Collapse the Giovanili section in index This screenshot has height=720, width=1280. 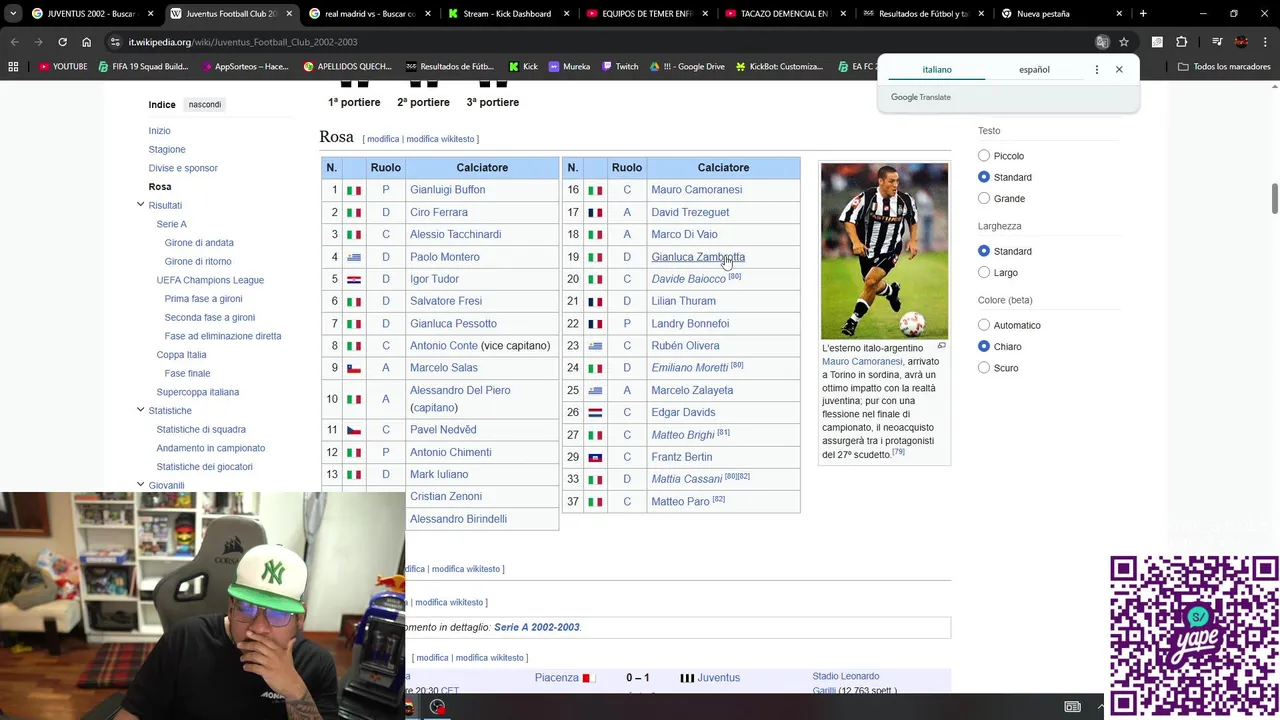(140, 485)
